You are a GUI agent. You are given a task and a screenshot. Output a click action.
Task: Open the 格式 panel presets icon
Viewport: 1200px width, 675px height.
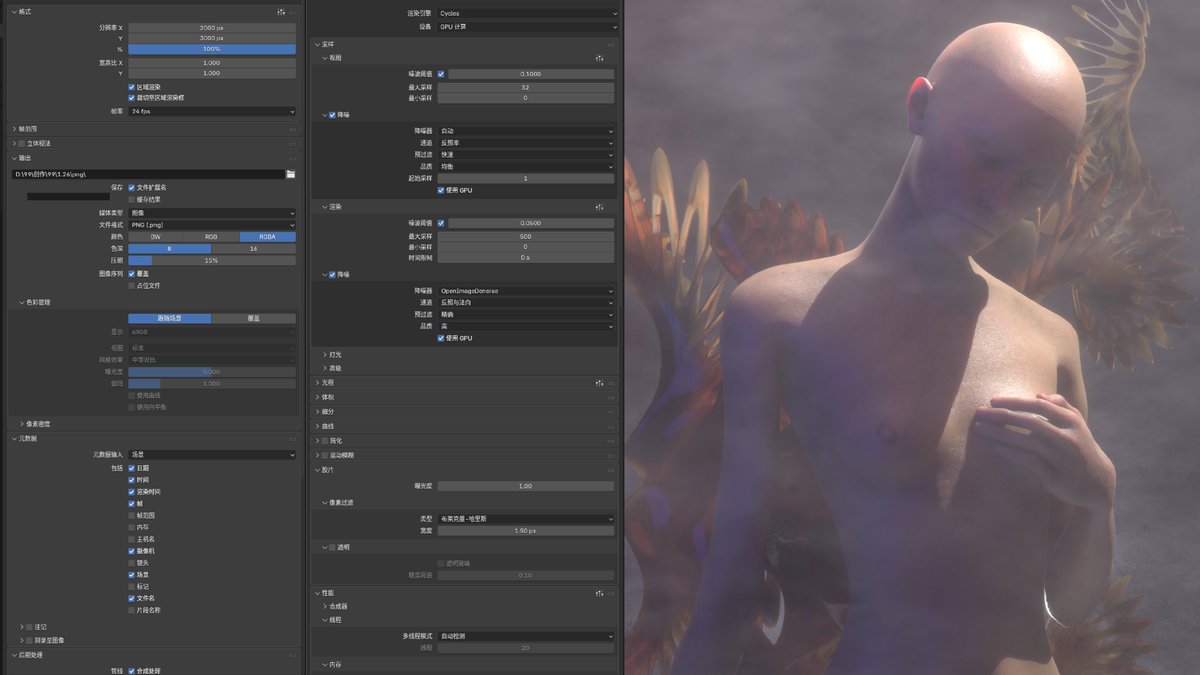(281, 11)
